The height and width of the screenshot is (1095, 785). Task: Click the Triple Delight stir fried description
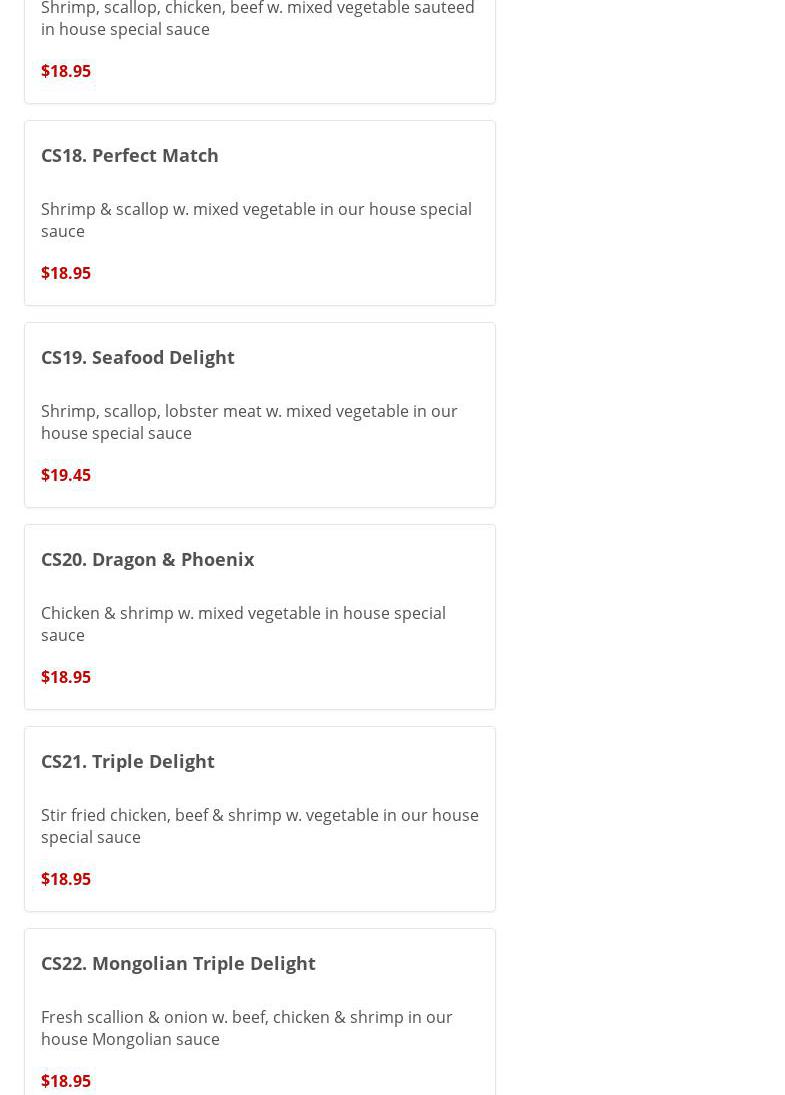259,826
